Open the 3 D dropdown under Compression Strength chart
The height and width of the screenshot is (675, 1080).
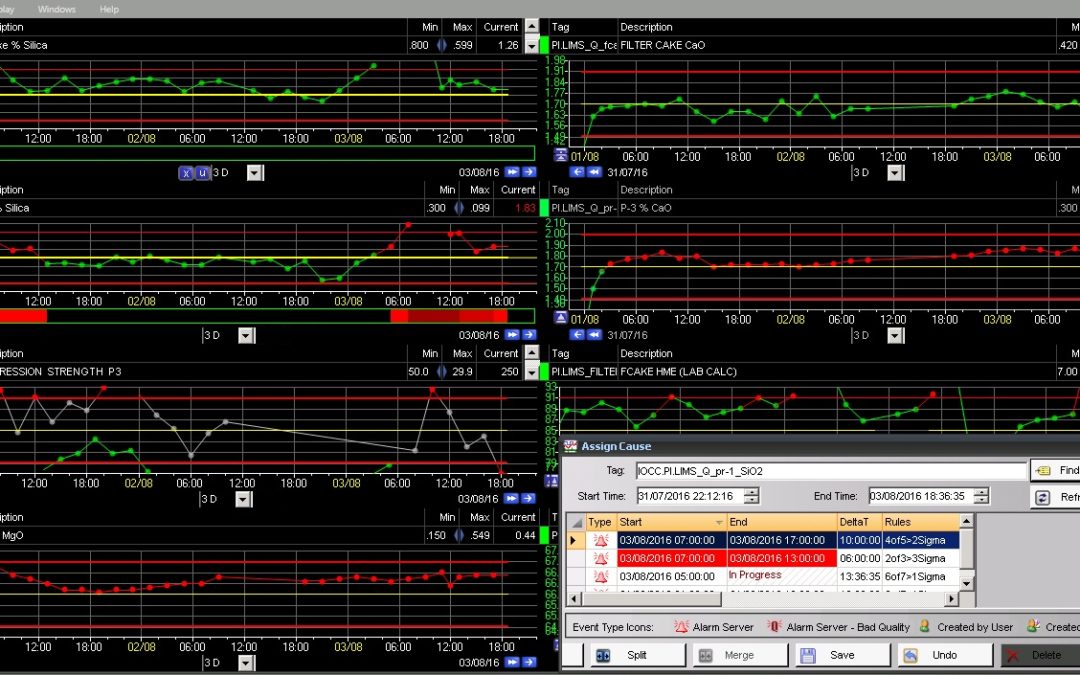pos(243,499)
